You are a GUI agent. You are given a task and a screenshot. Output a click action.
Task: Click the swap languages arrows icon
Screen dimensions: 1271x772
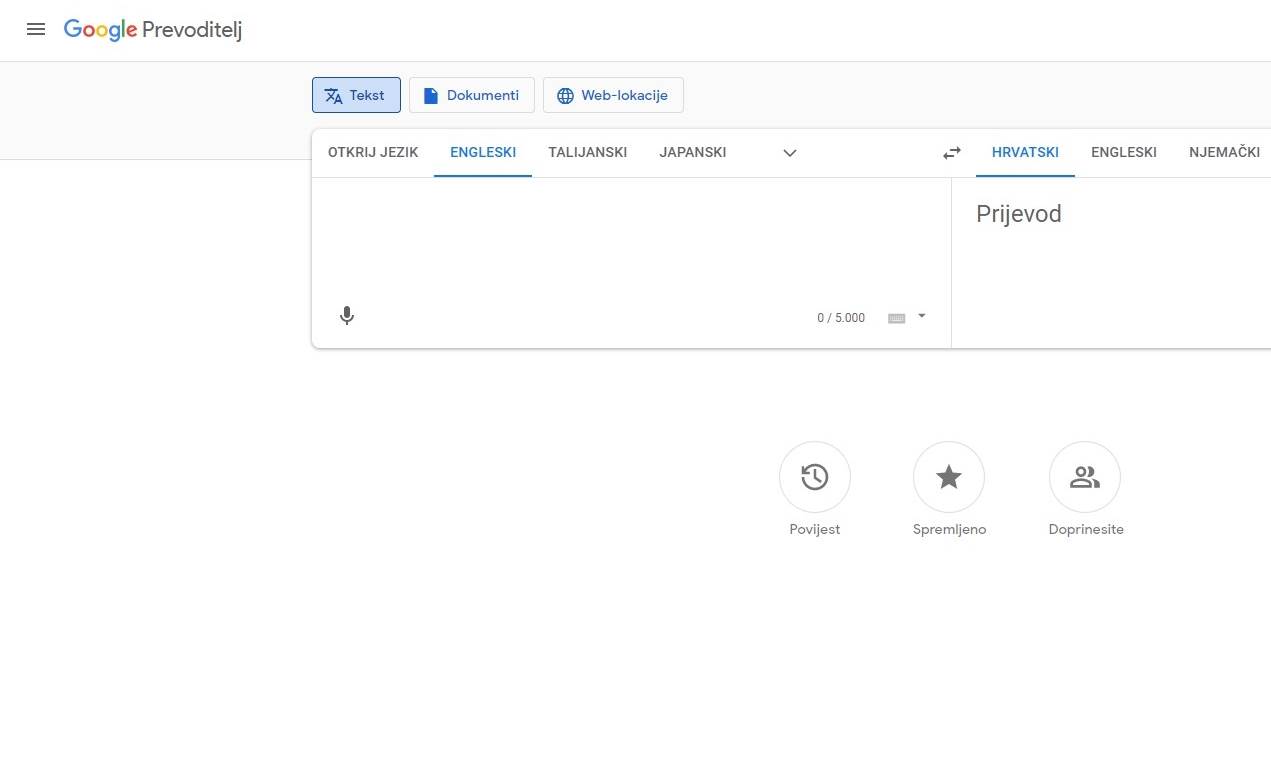coord(951,153)
